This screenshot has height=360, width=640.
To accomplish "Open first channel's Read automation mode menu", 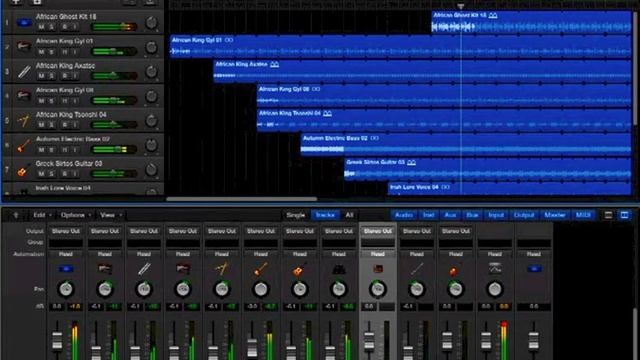I will (66, 254).
